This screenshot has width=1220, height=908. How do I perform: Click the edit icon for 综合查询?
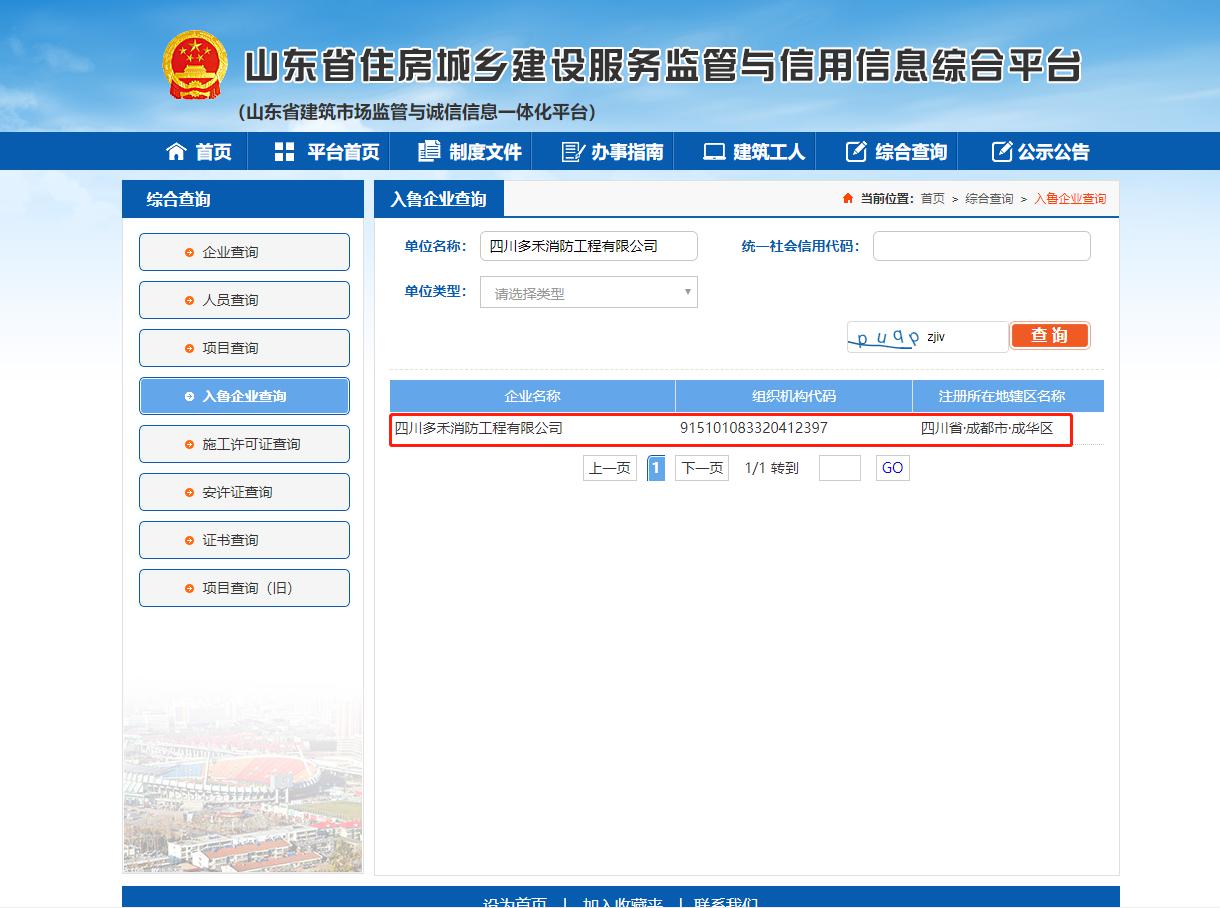point(856,152)
